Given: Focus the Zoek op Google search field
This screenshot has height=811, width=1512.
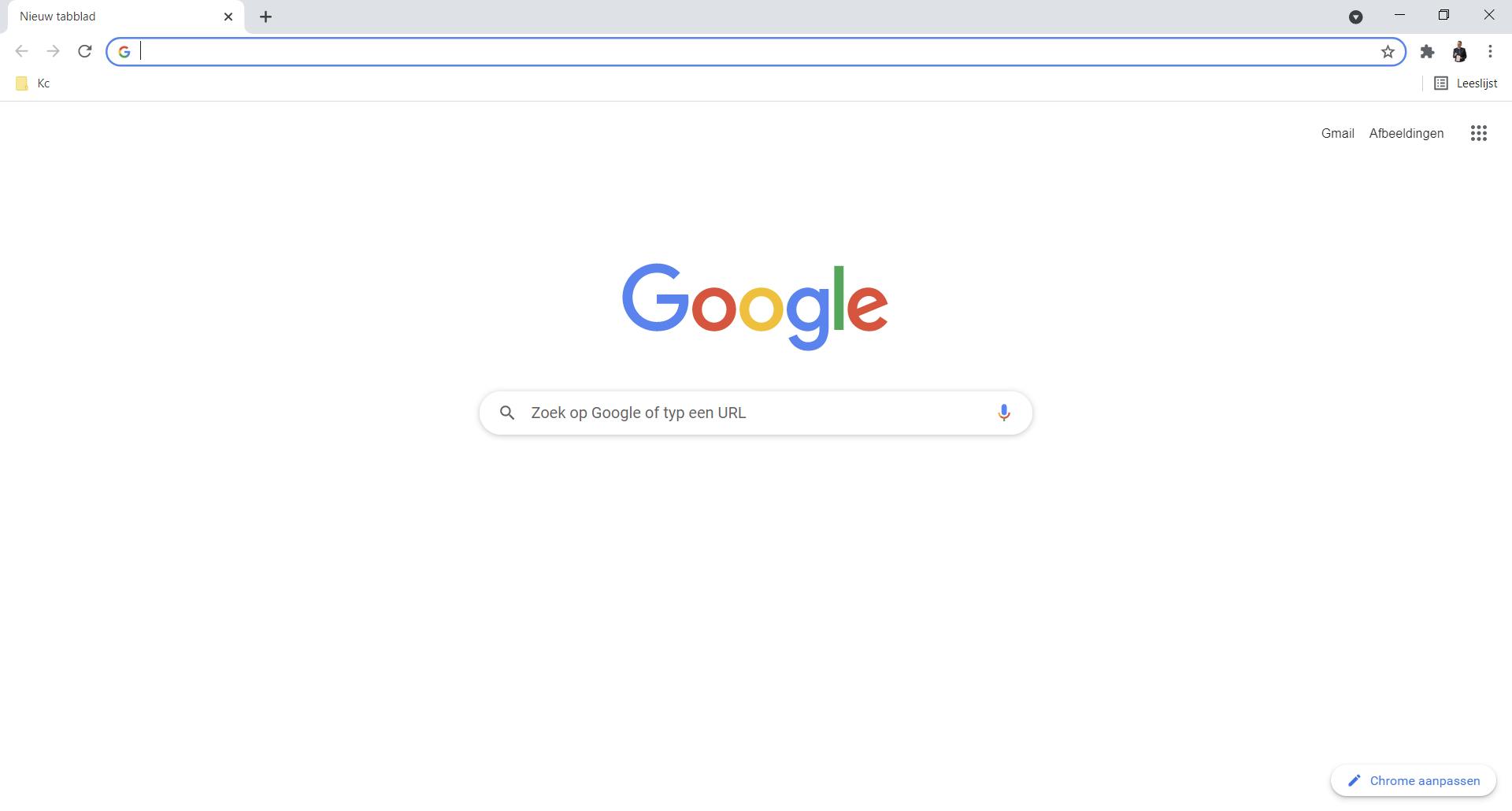Looking at the screenshot, I should tap(755, 413).
